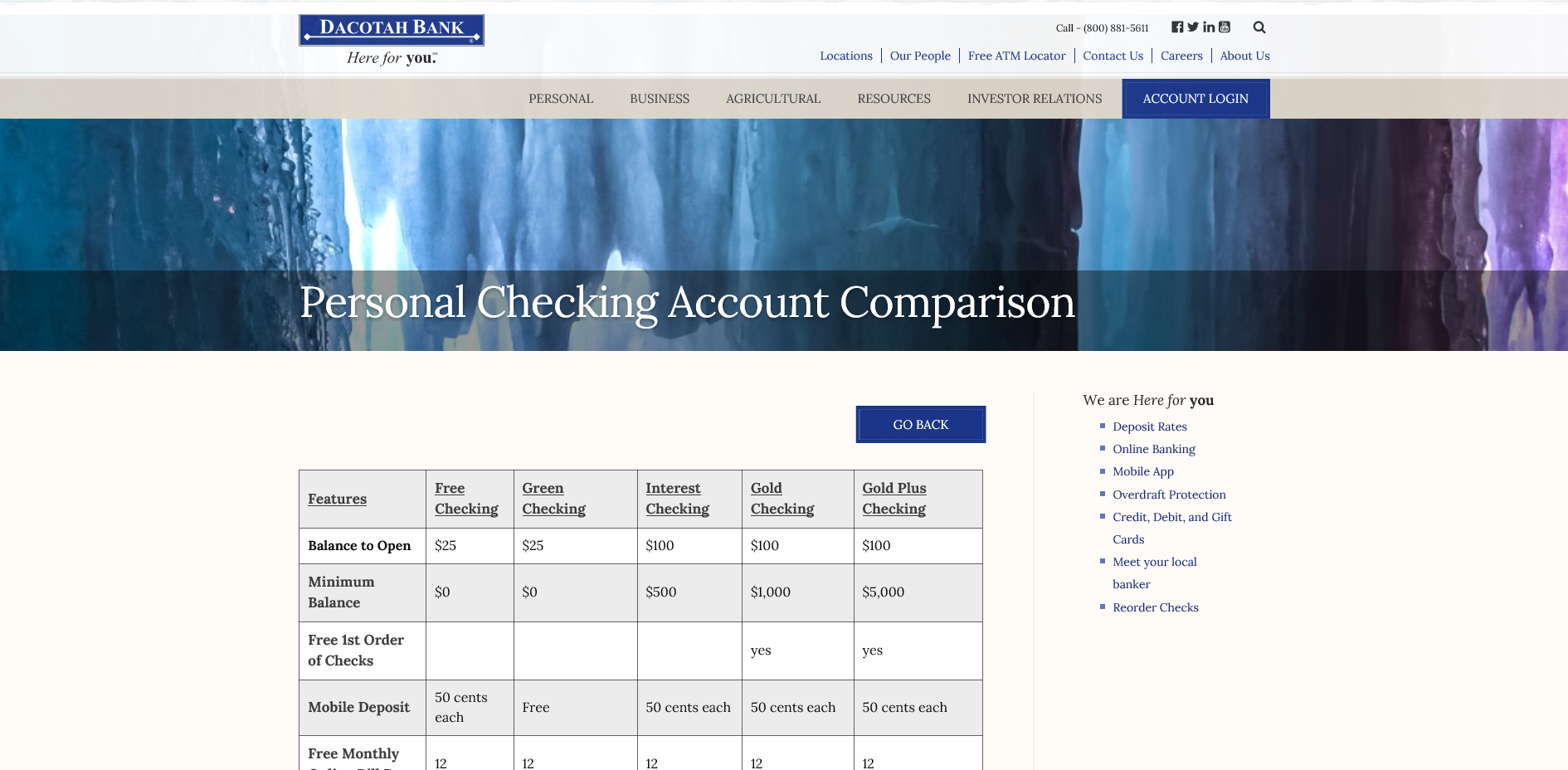Select the Overdraft Protection sidebar link
The image size is (1568, 770).
pos(1169,495)
